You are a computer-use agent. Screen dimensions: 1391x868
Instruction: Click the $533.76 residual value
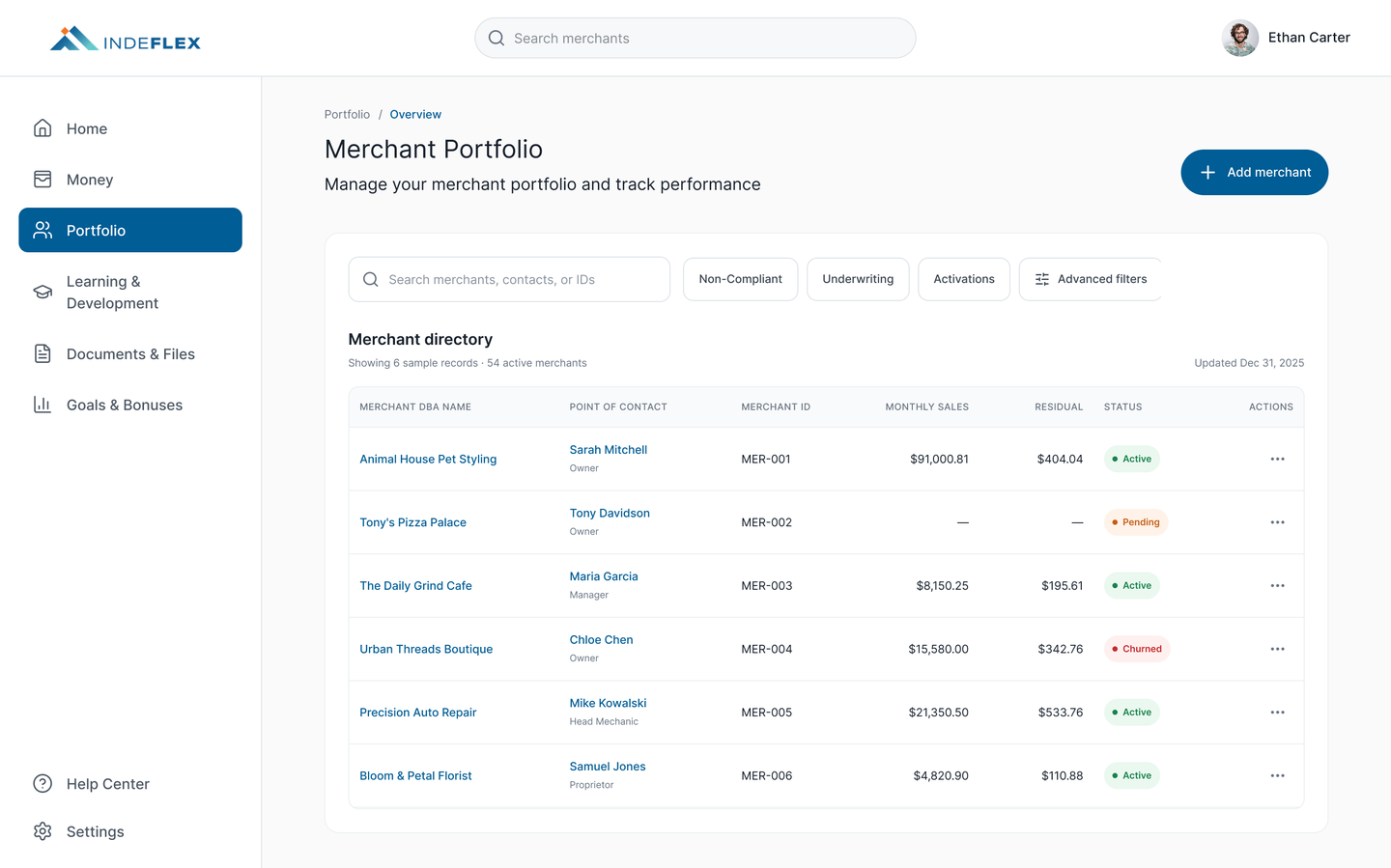1061,712
